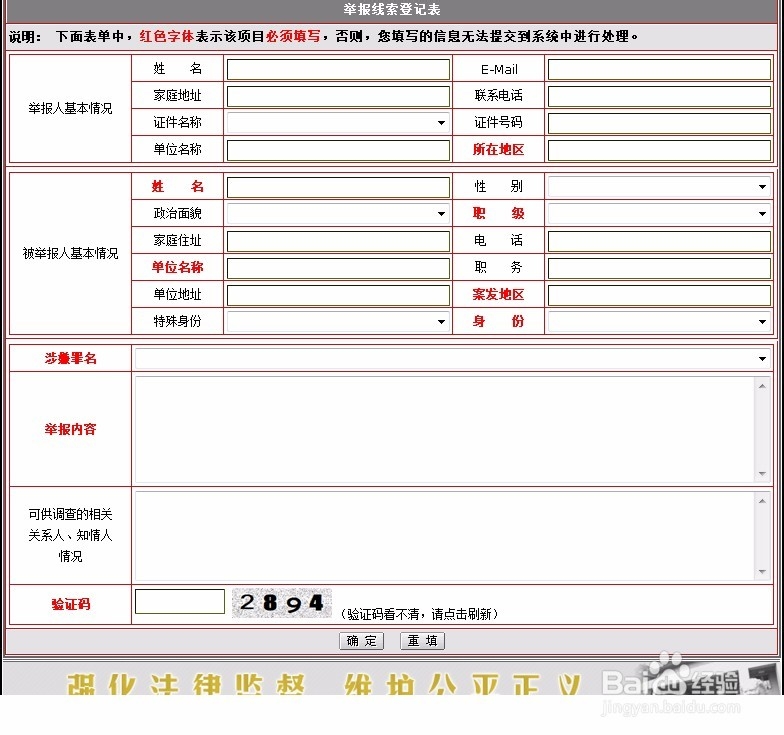
Task: Click the reported person's 姓名 field
Action: [x=338, y=188]
